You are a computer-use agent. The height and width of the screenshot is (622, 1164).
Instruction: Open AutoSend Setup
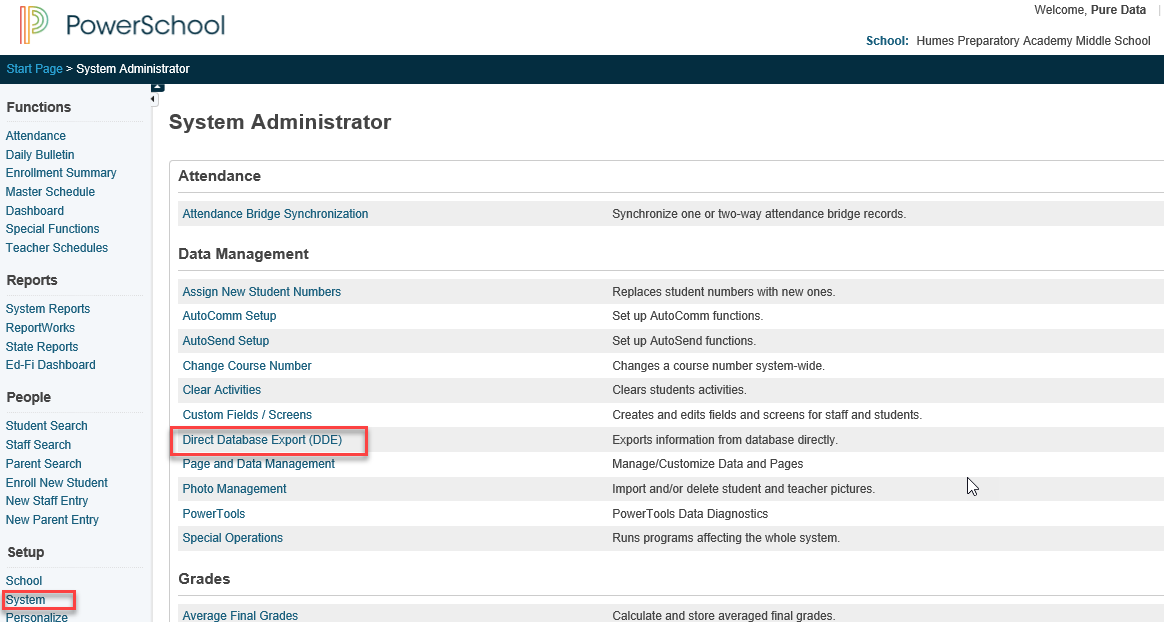(x=224, y=340)
